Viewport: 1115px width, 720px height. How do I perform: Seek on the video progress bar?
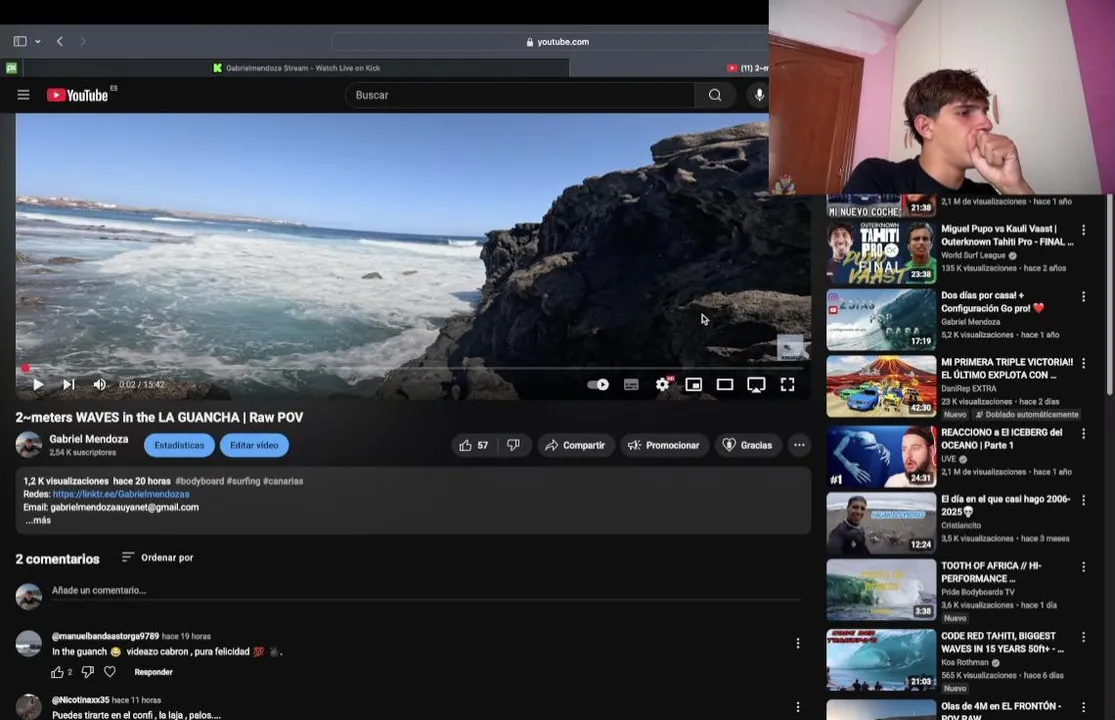[x=413, y=368]
